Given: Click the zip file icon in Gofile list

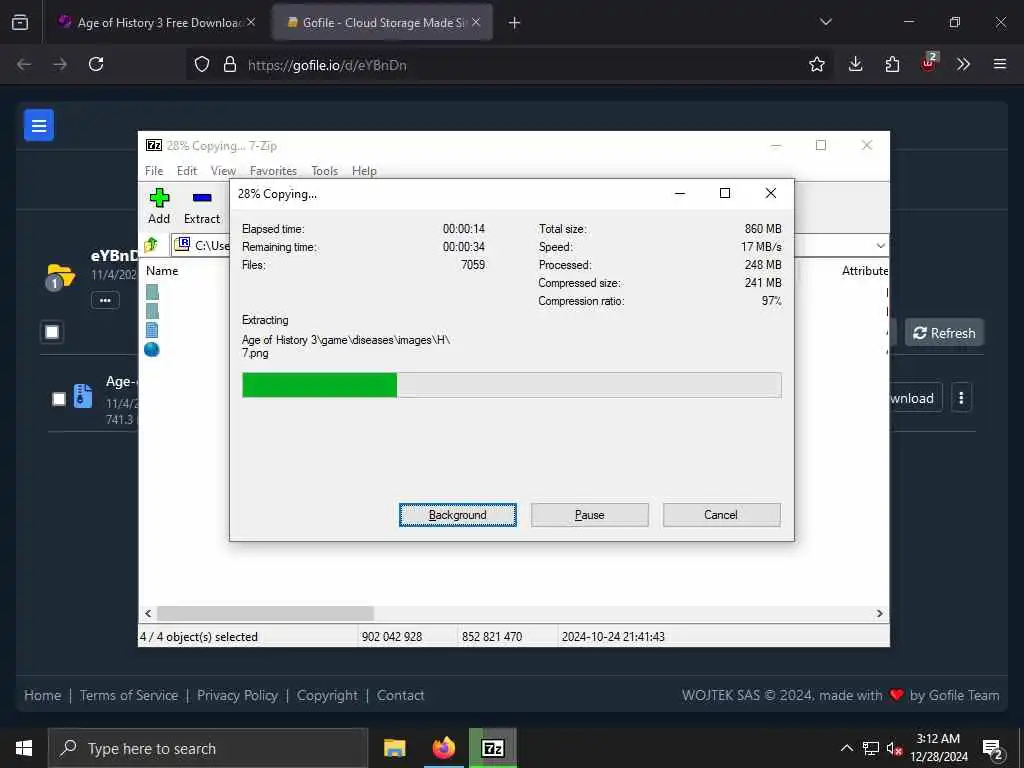Looking at the screenshot, I should pos(83,396).
